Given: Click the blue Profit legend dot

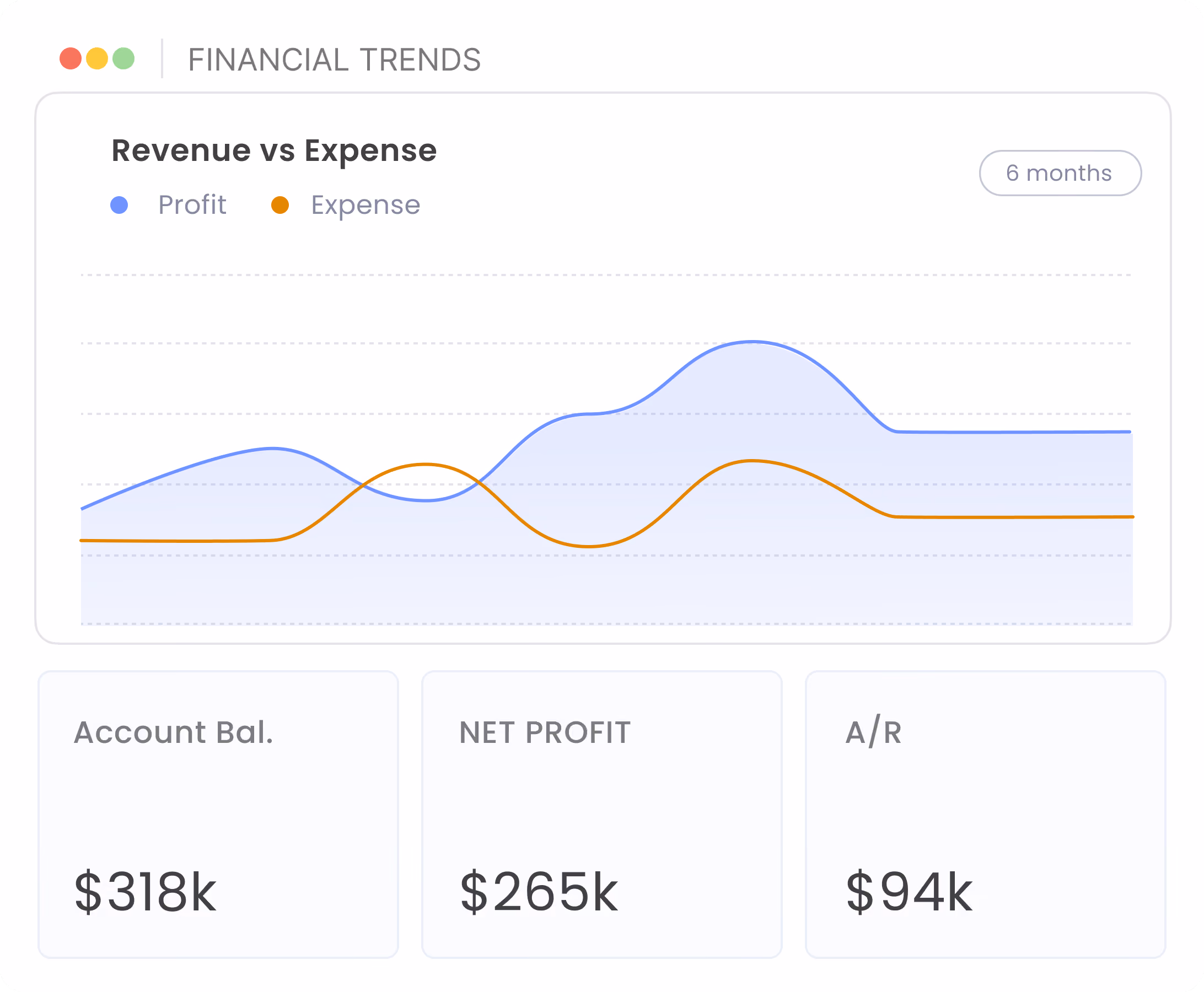Looking at the screenshot, I should (x=119, y=205).
